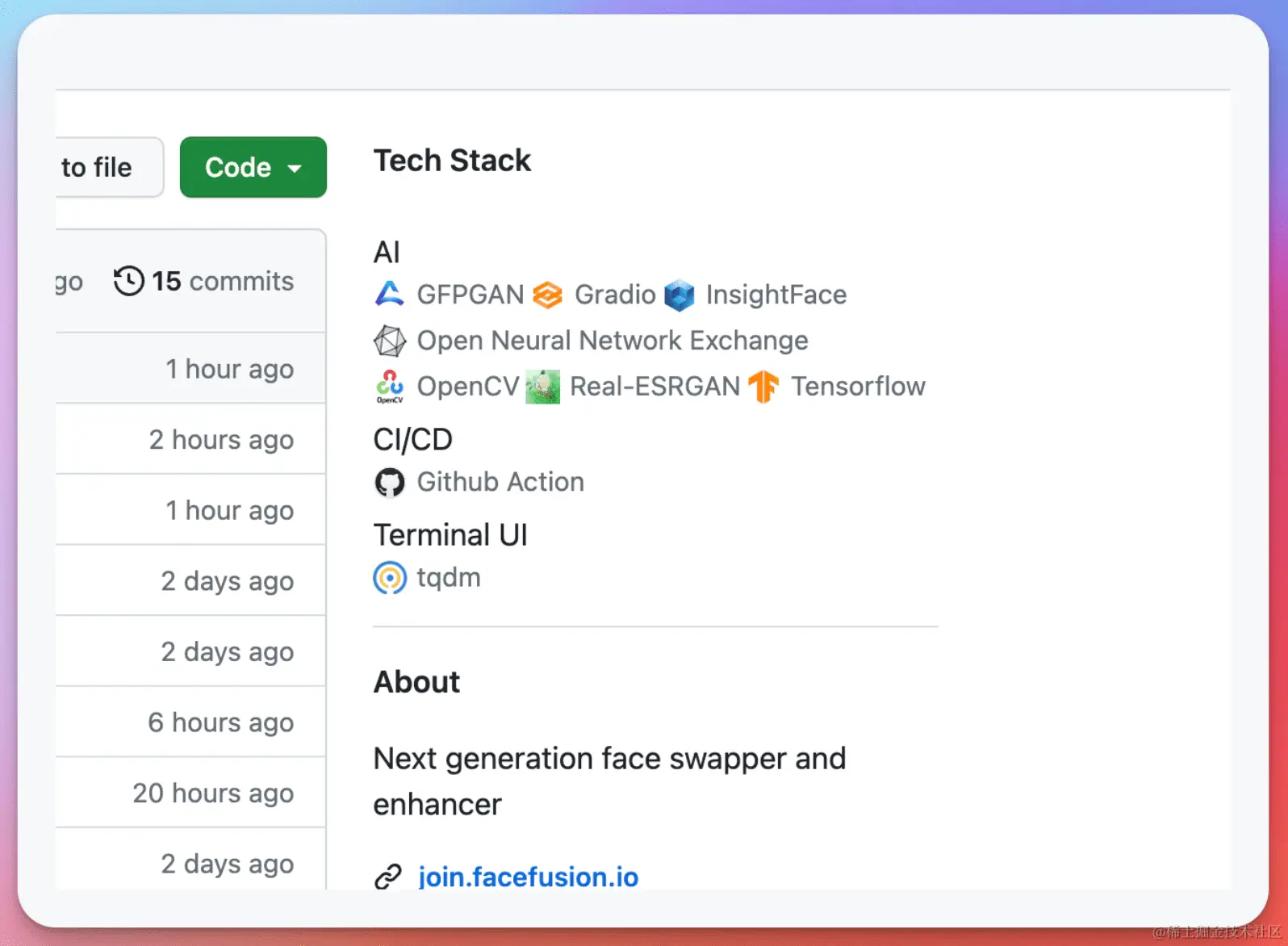Click 'Next generation face swapper' description
Screen dimensions: 1288x946
tap(609, 781)
